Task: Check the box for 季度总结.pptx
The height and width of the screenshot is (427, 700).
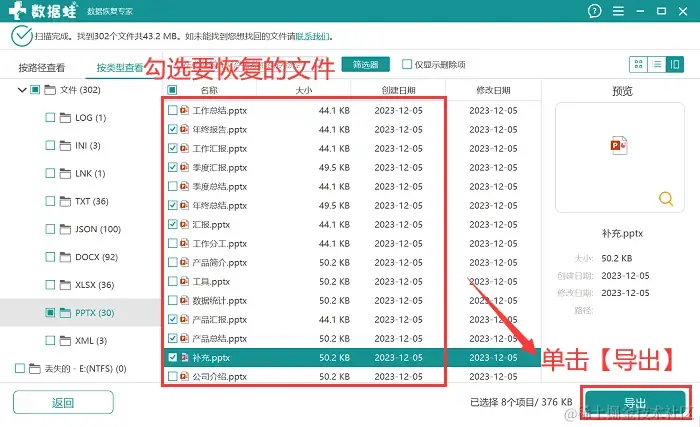Action: click(172, 186)
